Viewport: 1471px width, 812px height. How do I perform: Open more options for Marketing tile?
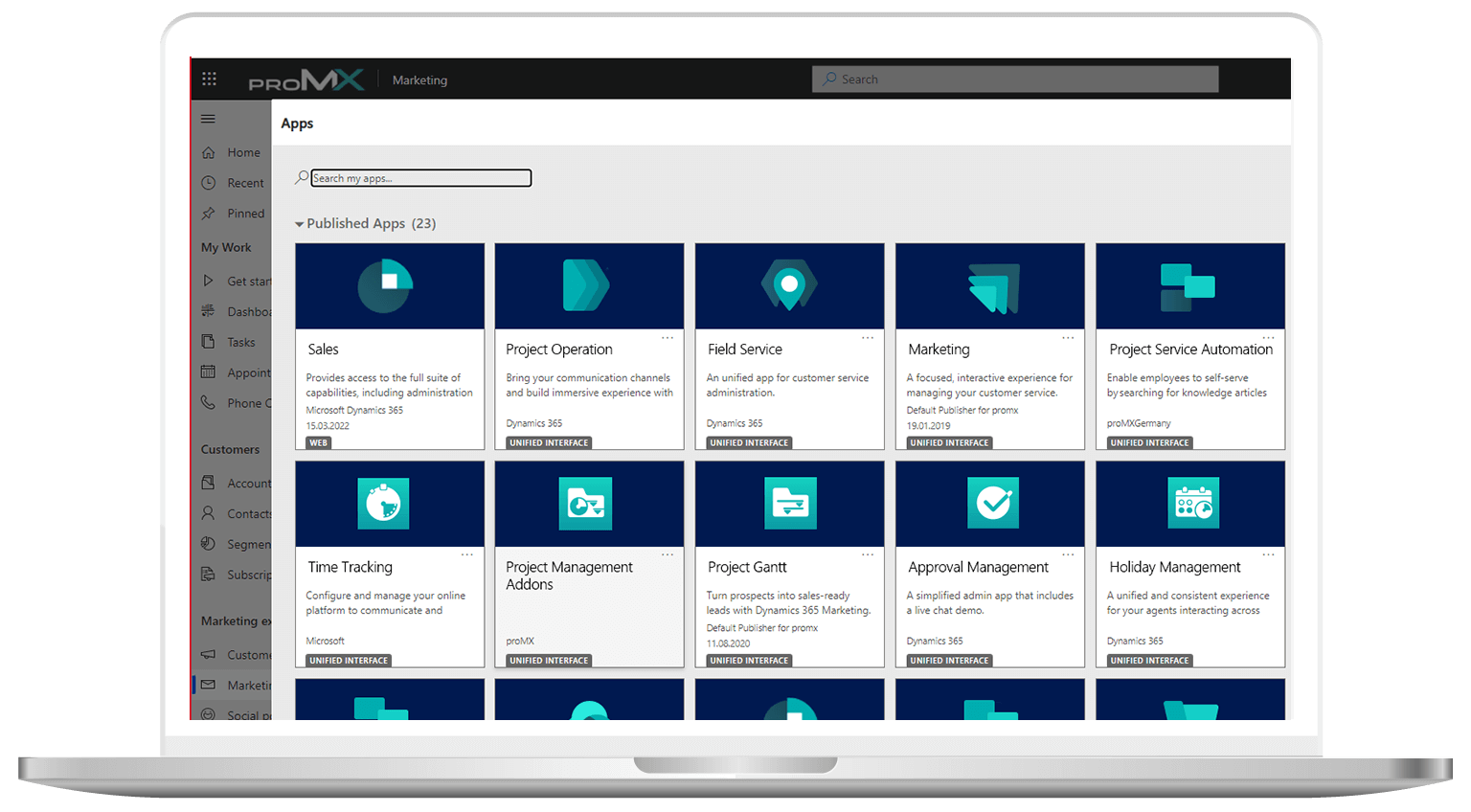[1068, 337]
